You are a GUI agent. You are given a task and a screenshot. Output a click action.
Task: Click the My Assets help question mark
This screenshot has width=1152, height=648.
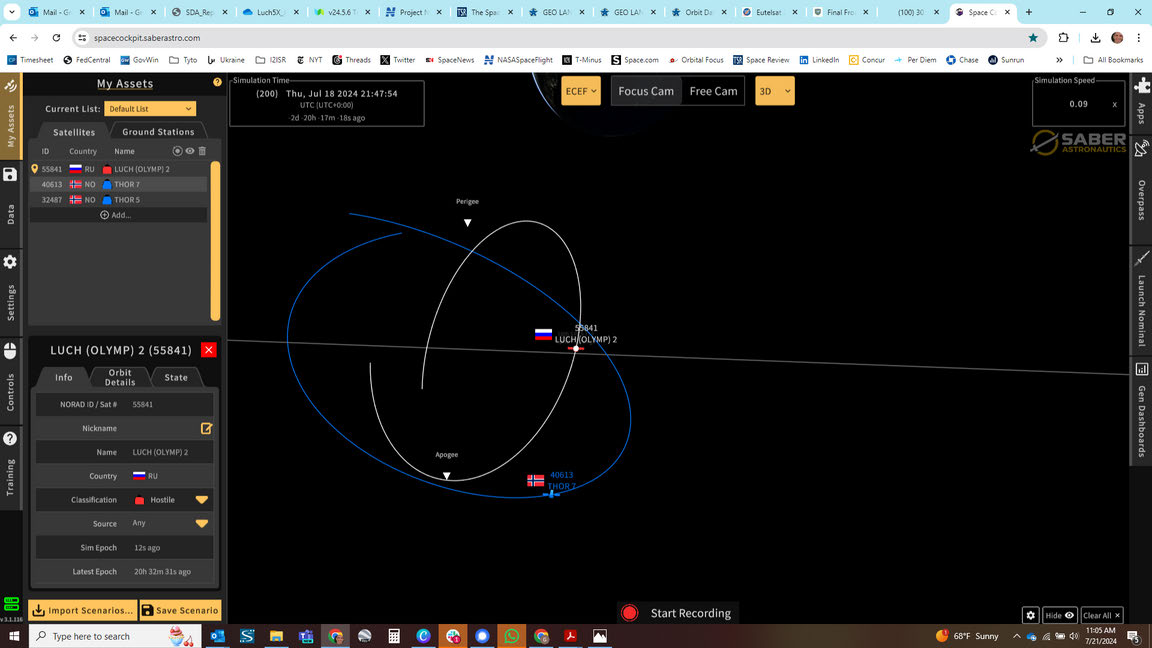(217, 82)
